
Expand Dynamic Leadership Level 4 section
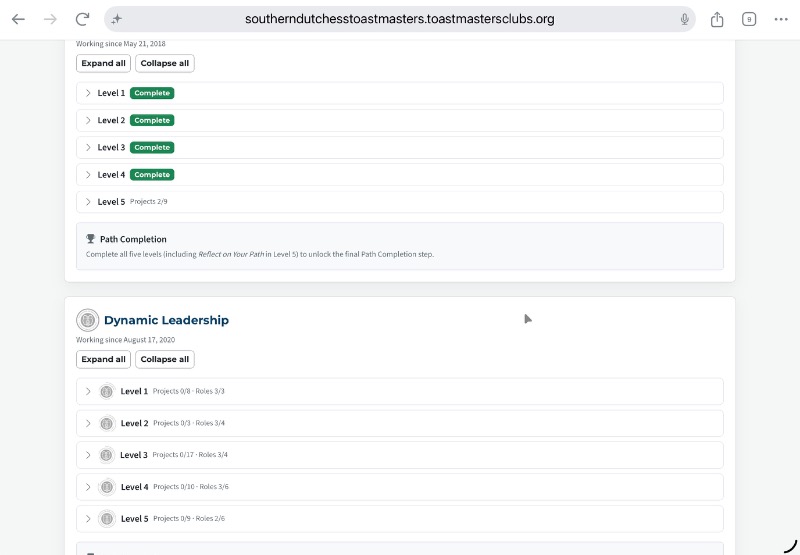[x=399, y=487]
